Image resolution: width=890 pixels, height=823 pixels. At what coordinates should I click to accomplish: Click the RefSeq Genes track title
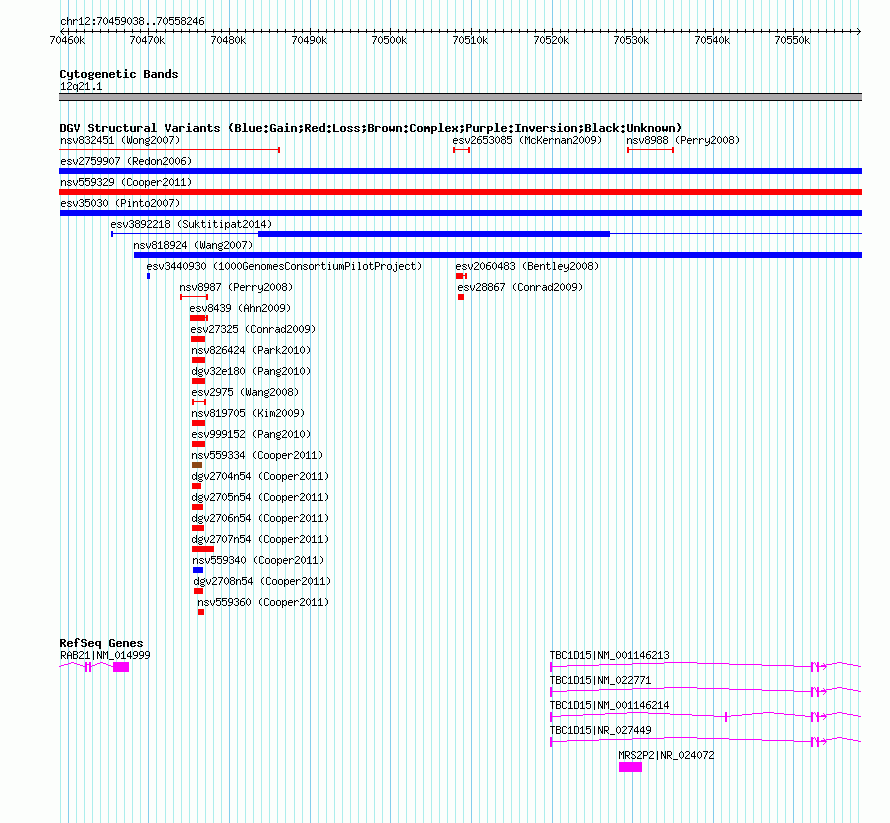point(101,643)
